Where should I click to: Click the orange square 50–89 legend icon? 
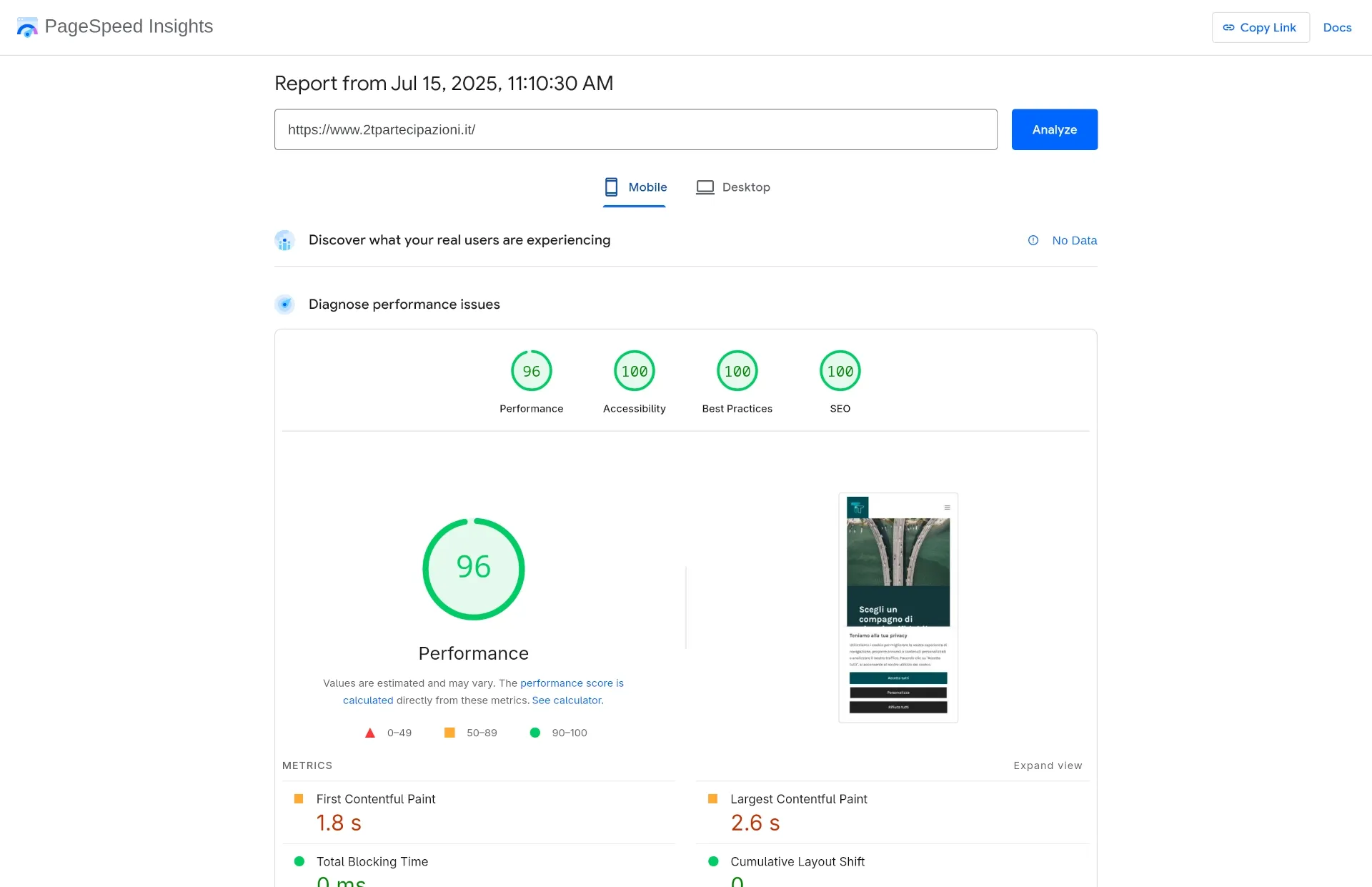449,733
